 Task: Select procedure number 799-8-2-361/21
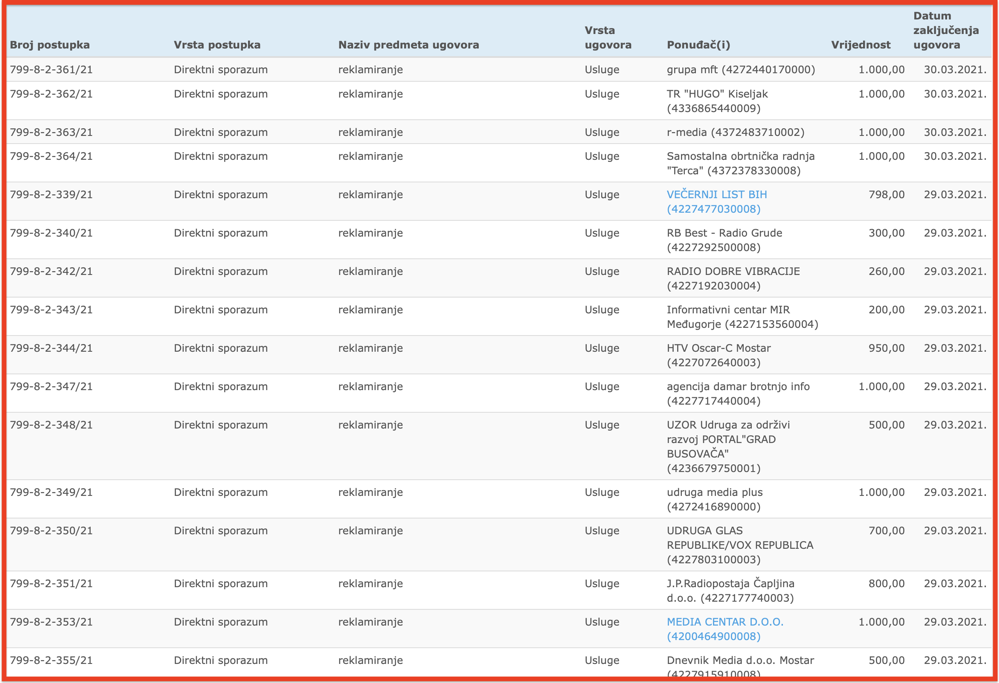51,69
